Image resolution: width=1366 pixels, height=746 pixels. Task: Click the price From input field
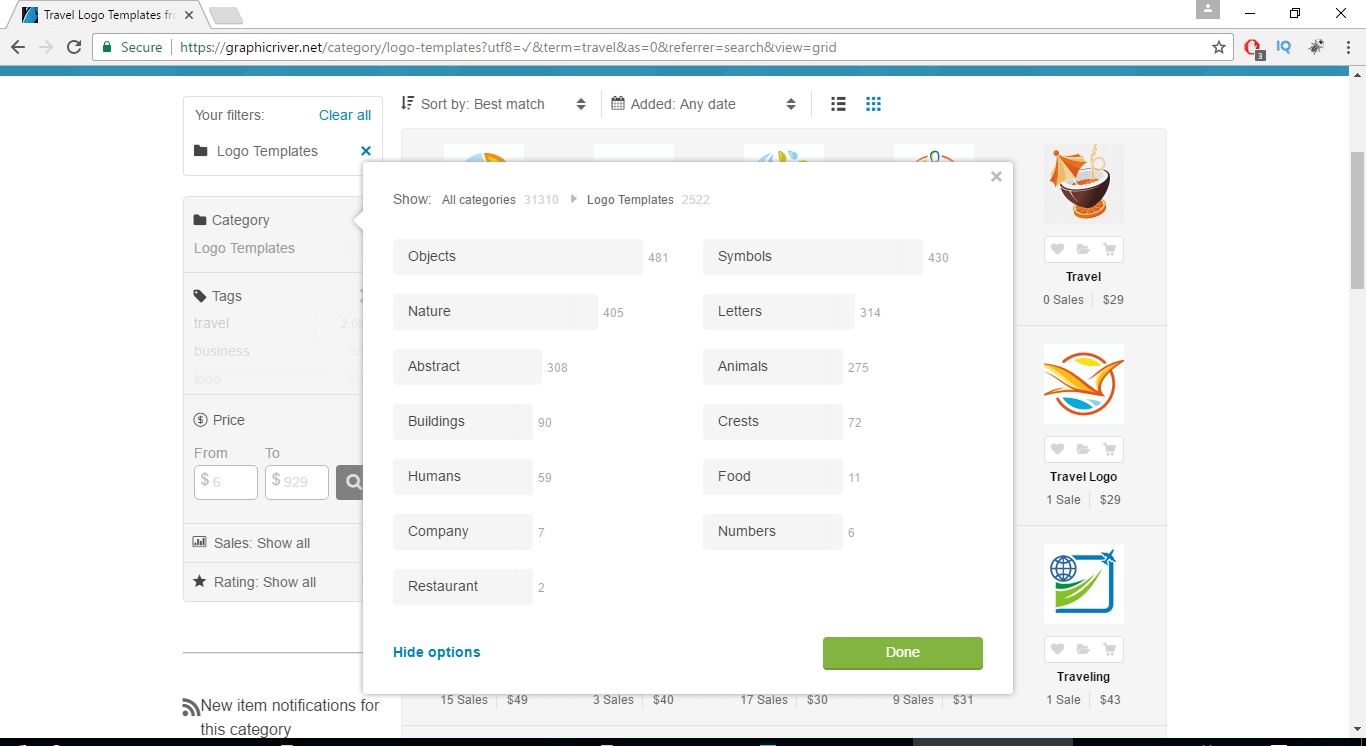(226, 482)
